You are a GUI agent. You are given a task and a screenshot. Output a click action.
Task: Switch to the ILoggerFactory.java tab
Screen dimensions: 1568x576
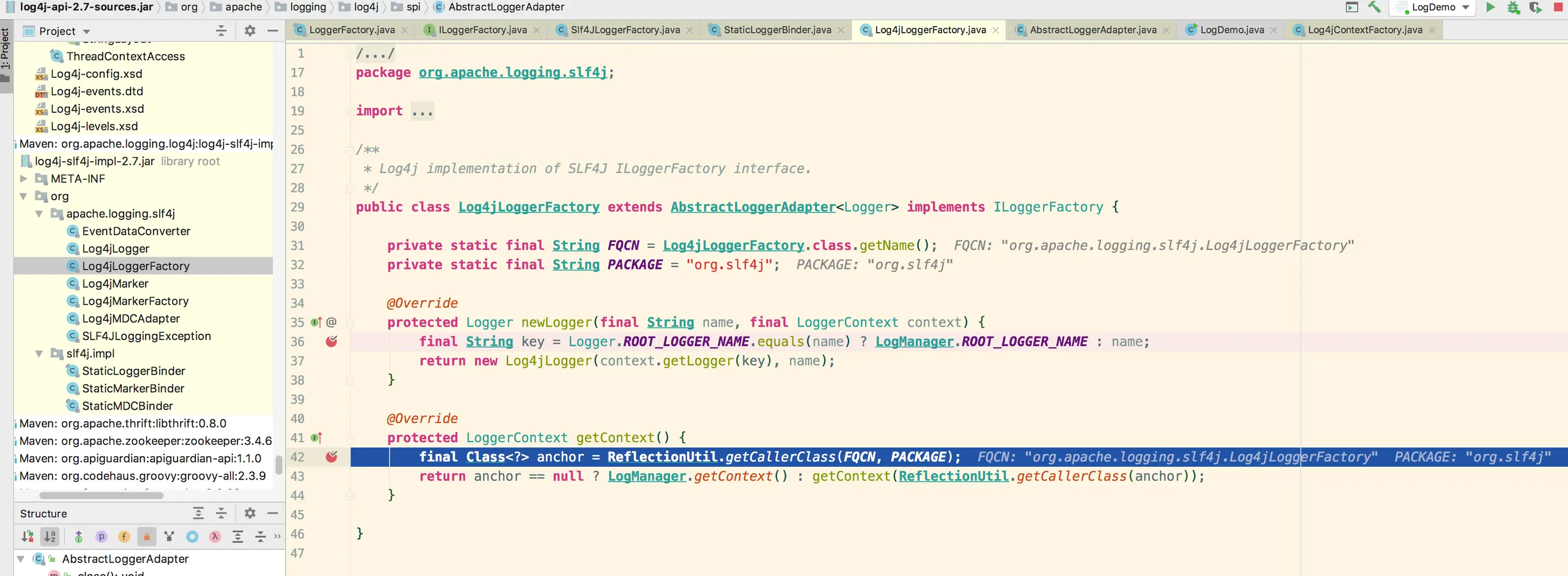[482, 30]
